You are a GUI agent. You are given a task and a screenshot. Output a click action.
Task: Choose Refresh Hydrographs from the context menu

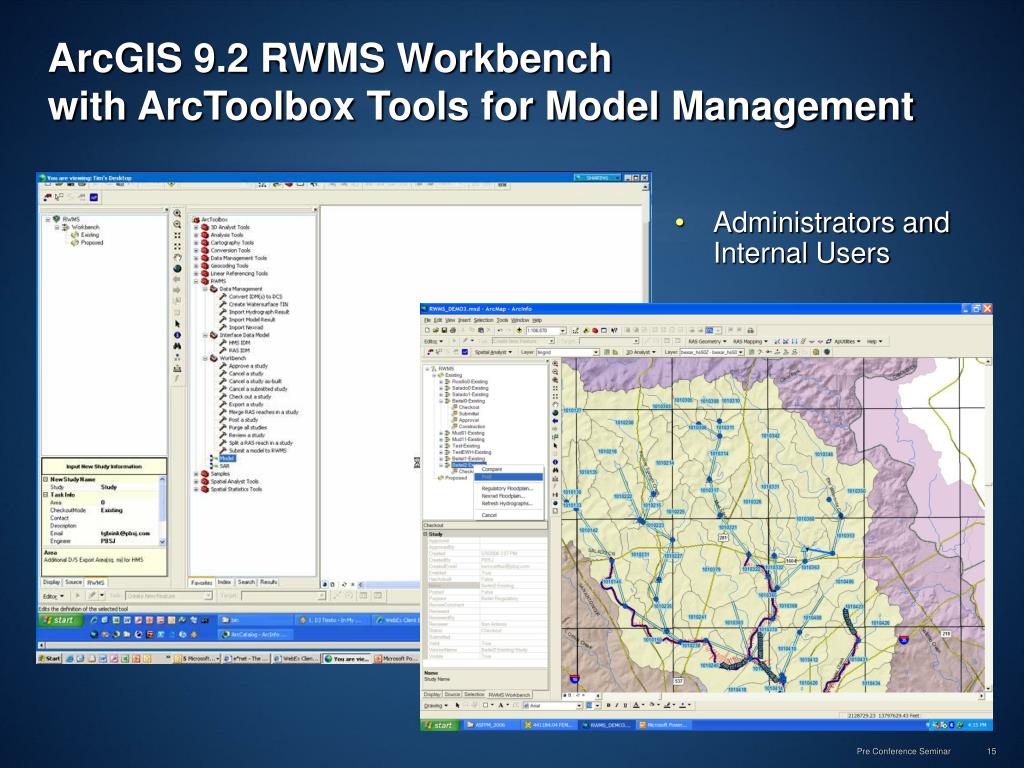click(507, 504)
